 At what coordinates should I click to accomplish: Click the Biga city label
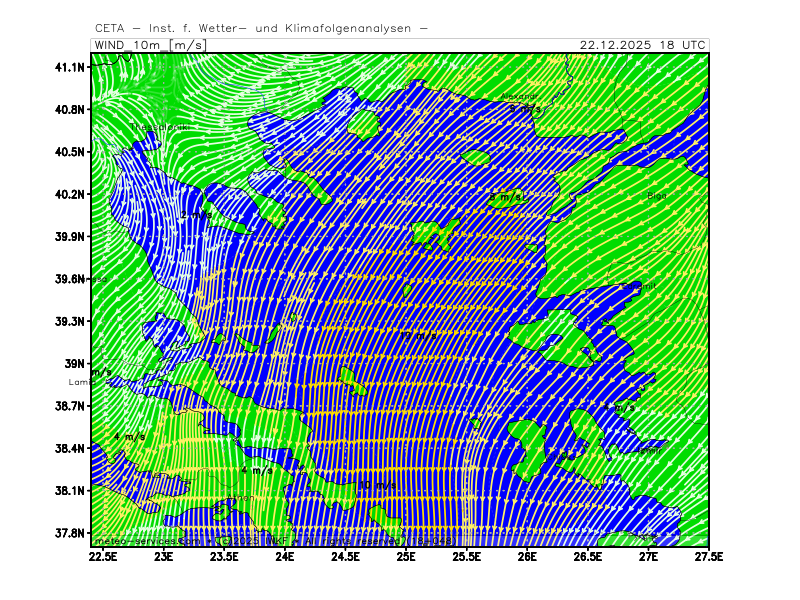pos(656,196)
